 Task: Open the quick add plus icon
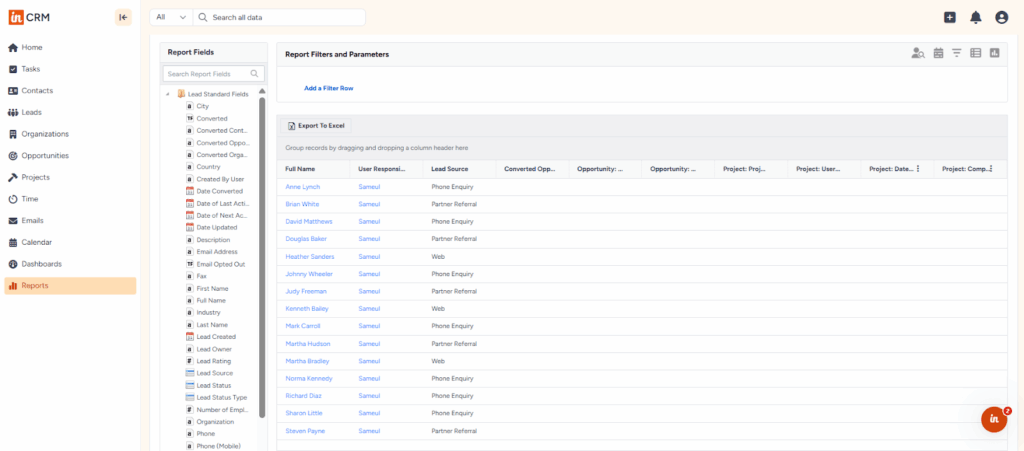click(949, 17)
